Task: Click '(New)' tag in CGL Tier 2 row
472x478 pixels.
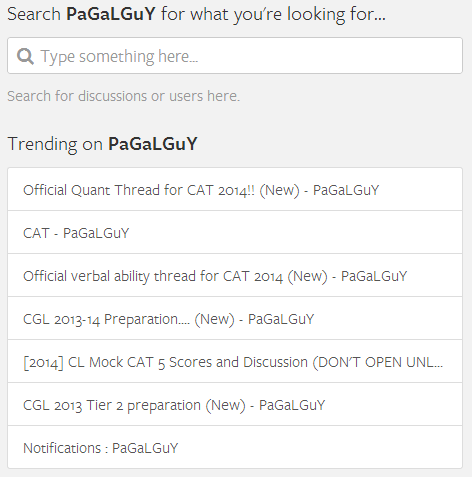Action: click(x=225, y=405)
